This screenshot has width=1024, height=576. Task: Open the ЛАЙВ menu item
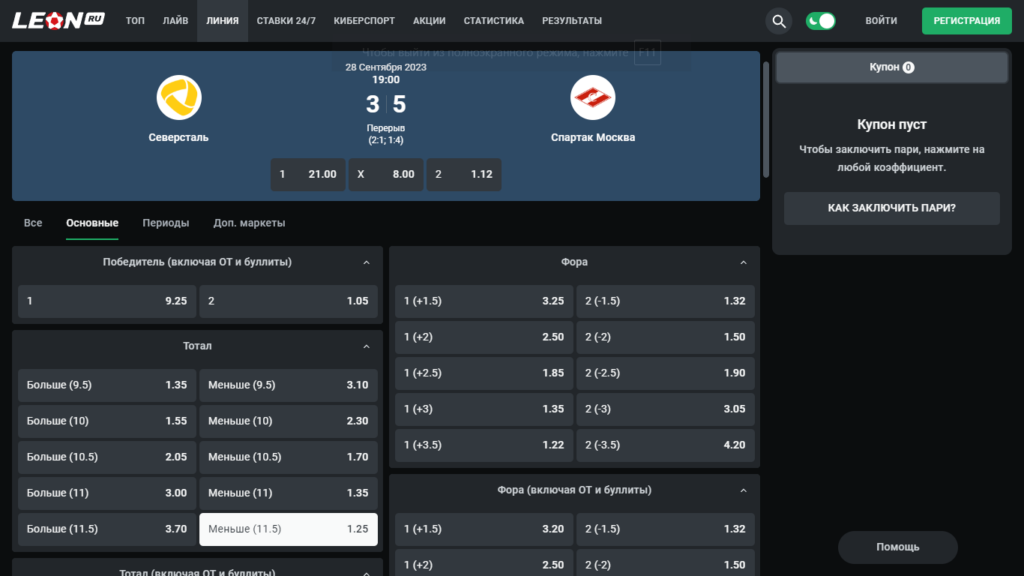click(175, 21)
